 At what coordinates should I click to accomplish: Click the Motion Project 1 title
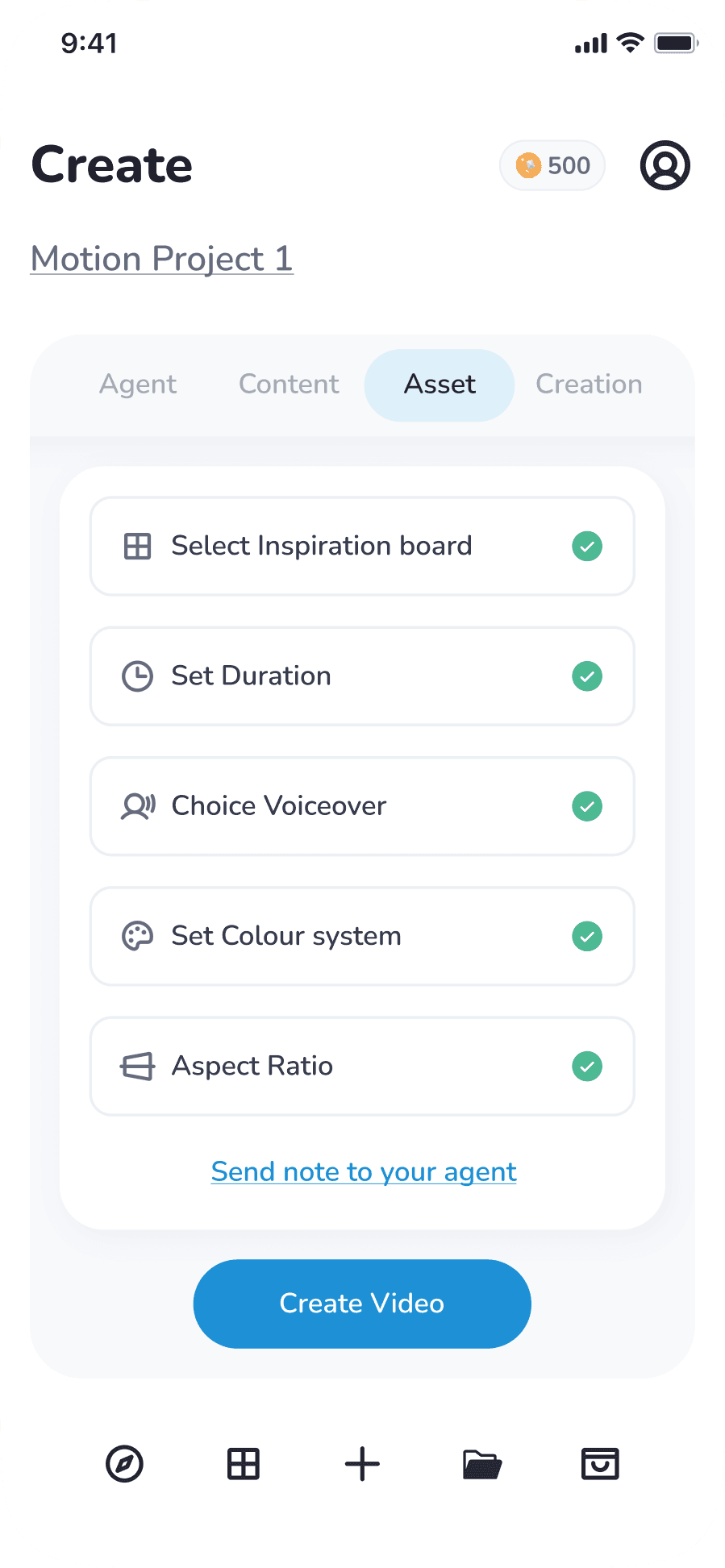161,259
